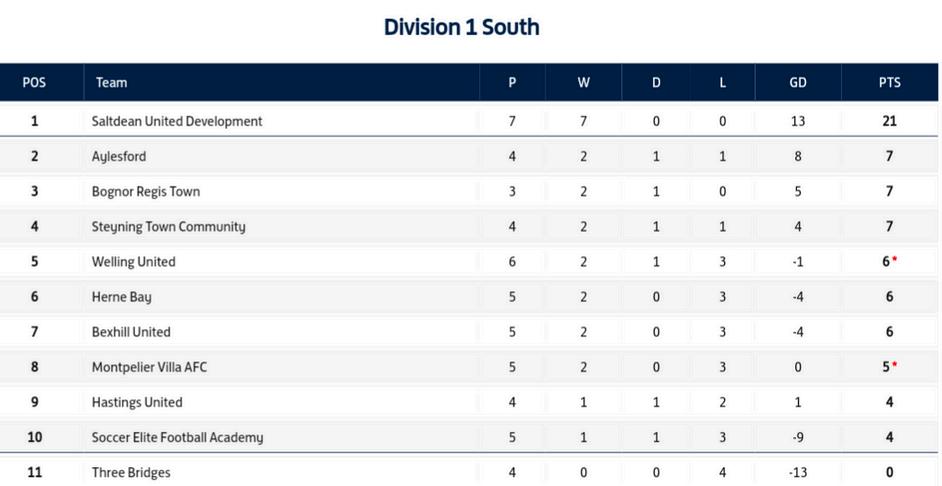
Task: Click the POS column header
Action: point(34,83)
